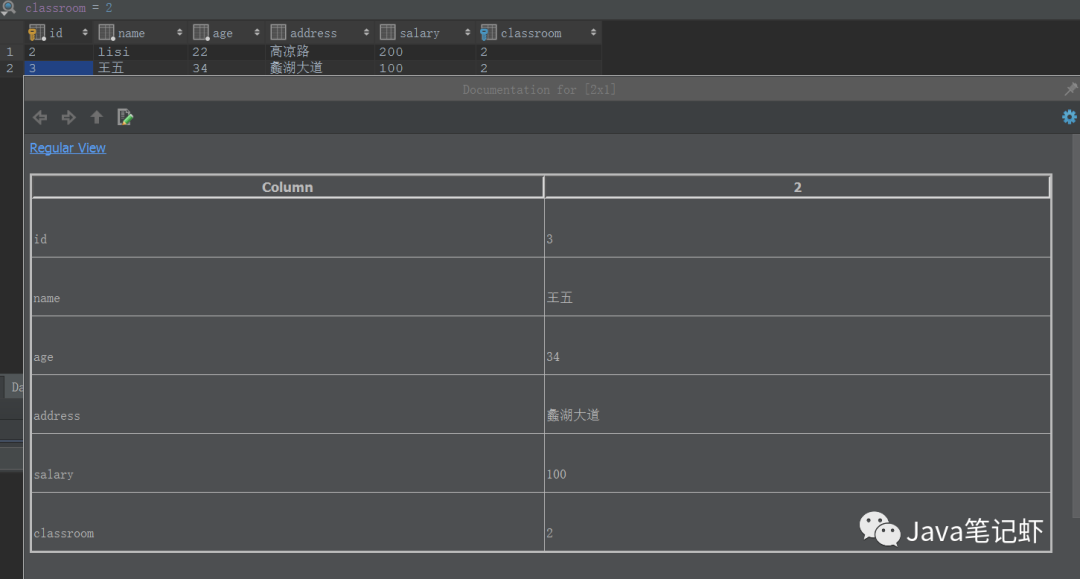
Task: Click the id column primary key icon
Action: click(37, 32)
